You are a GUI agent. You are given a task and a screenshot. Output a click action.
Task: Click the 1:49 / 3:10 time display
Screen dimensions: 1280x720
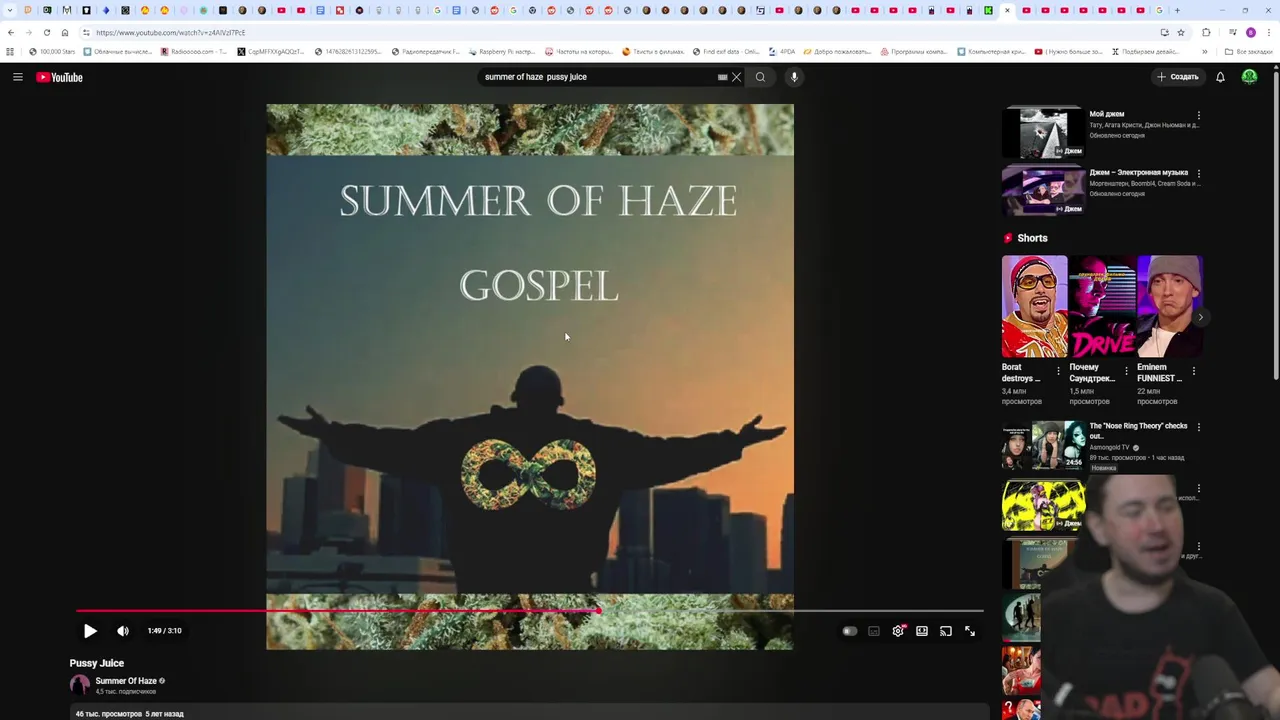165,631
